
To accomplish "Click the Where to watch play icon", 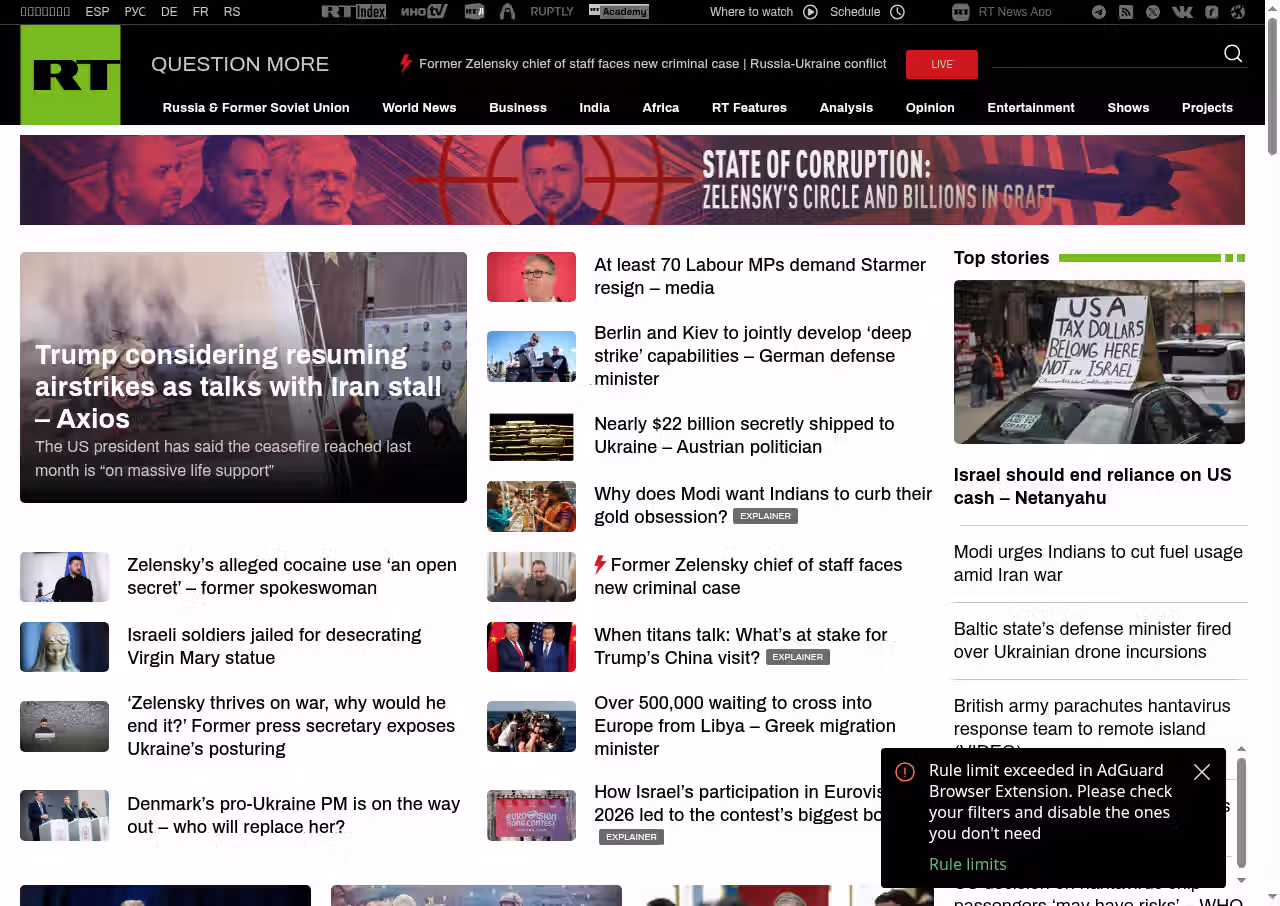I will pyautogui.click(x=810, y=12).
